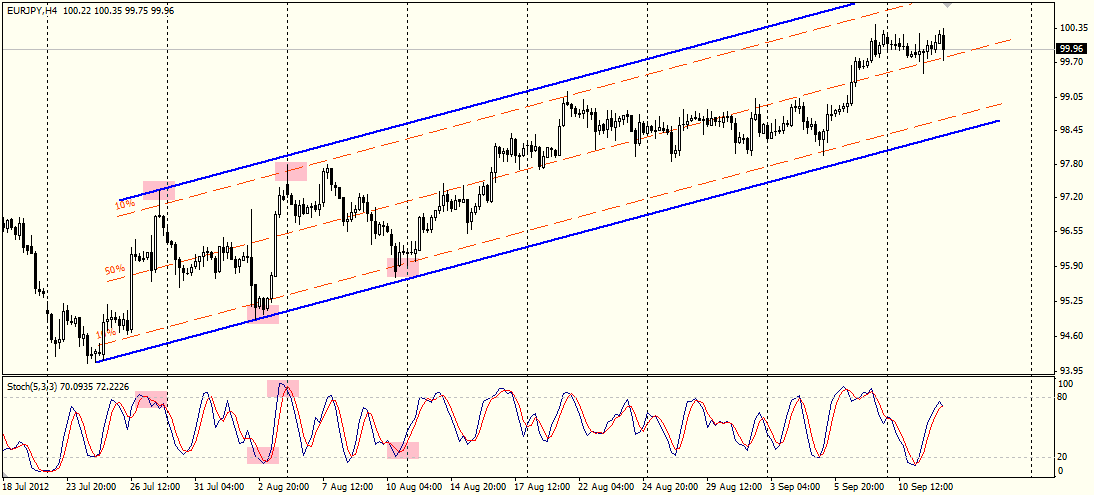Click the EURJPY,H4 chart title text
This screenshot has width=1094, height=495.
33,10
